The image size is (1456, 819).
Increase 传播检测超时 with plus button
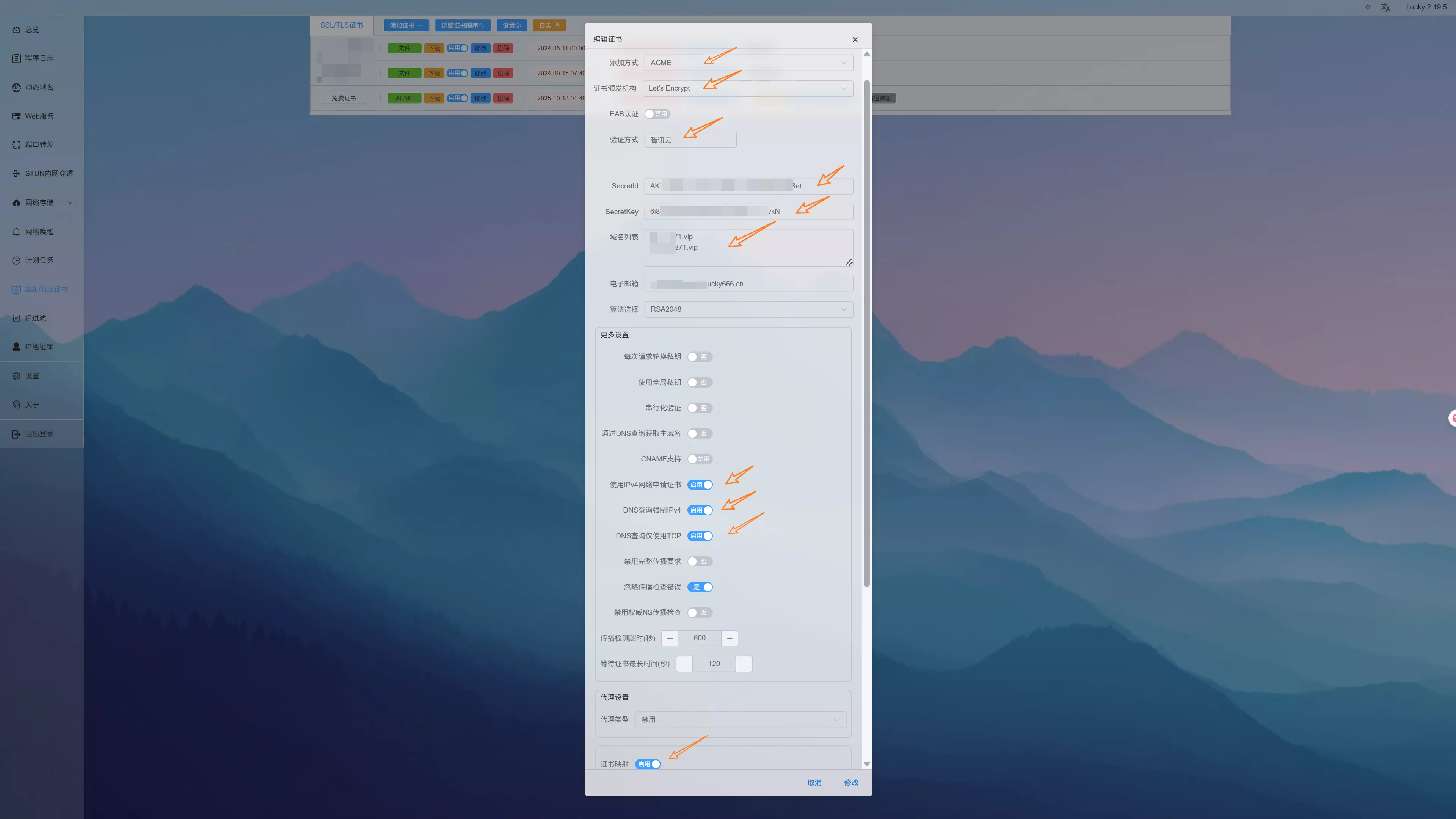point(730,638)
